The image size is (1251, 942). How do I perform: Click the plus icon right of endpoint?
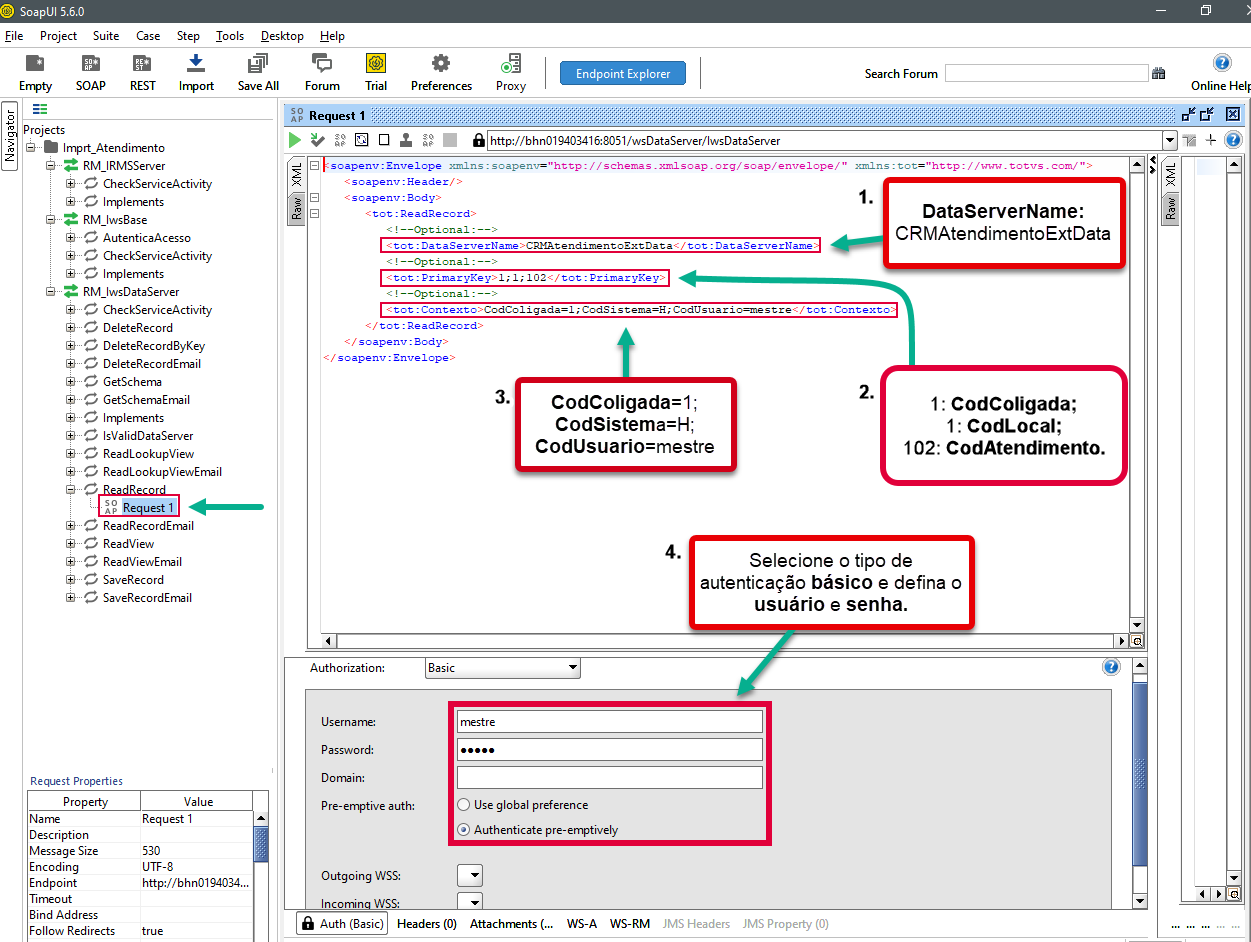pyautogui.click(x=1211, y=140)
